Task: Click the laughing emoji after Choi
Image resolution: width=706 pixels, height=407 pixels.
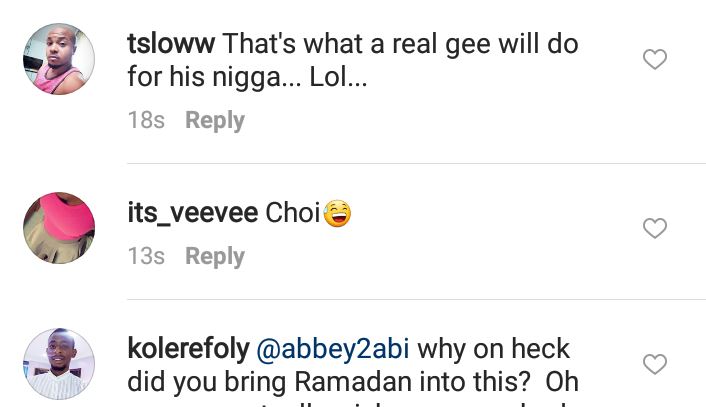Action: 338,213
